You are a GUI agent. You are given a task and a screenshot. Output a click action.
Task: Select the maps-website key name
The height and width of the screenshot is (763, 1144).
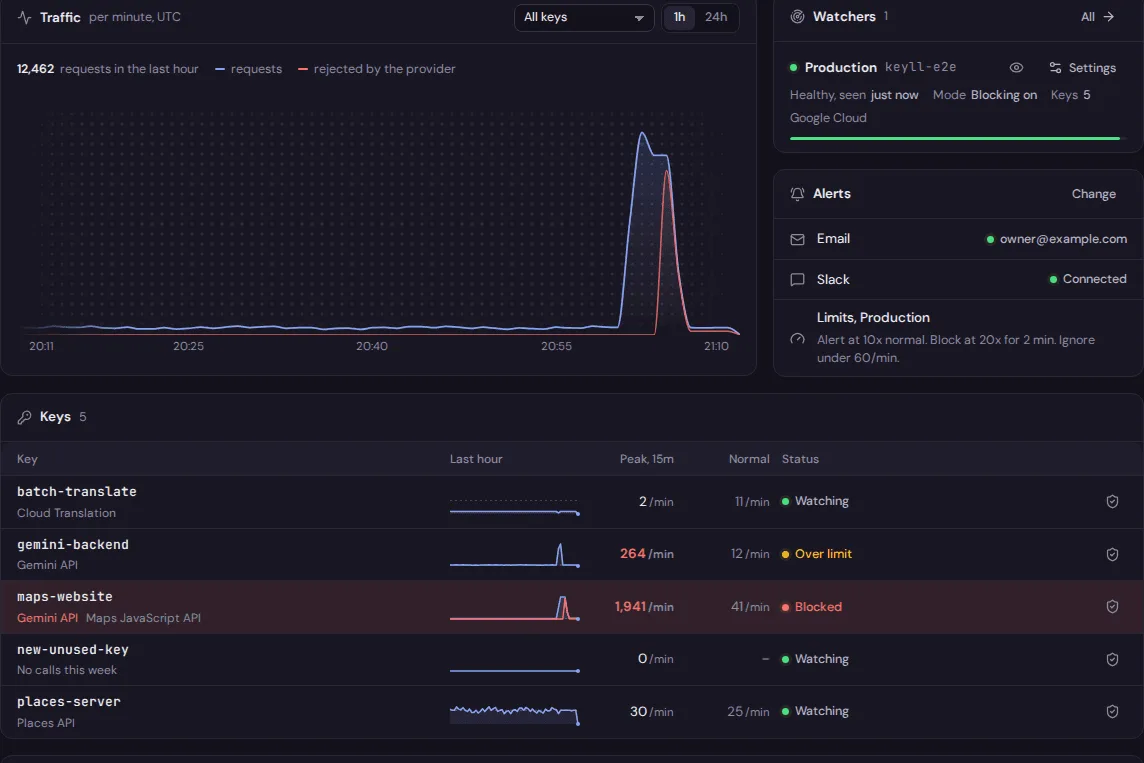point(65,597)
